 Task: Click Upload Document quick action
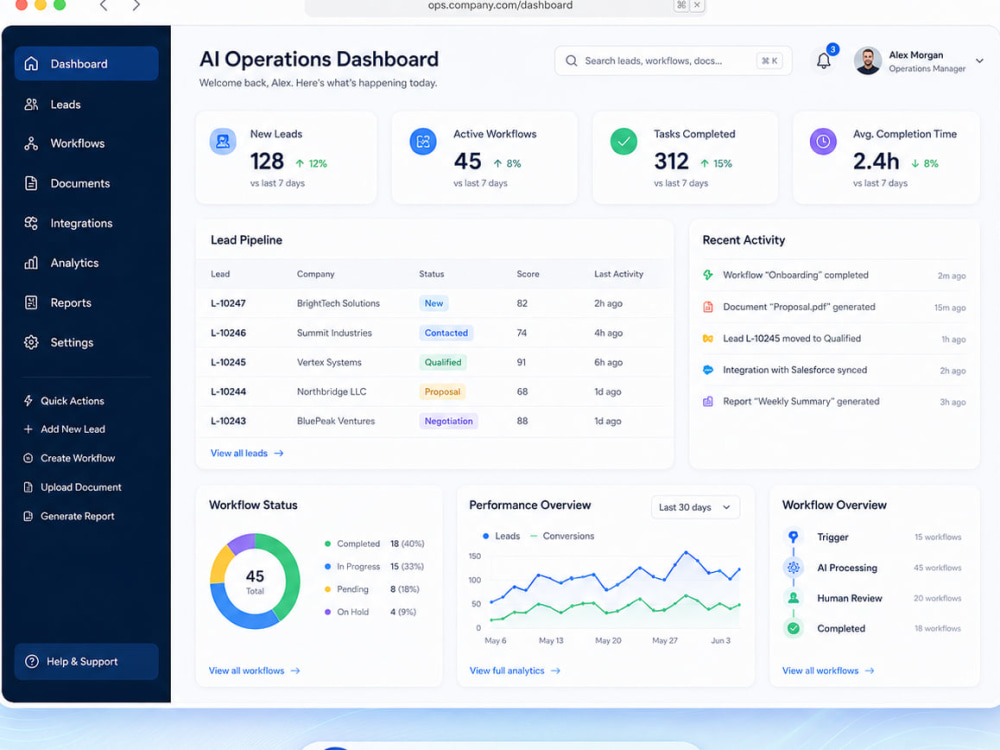click(x=73, y=487)
